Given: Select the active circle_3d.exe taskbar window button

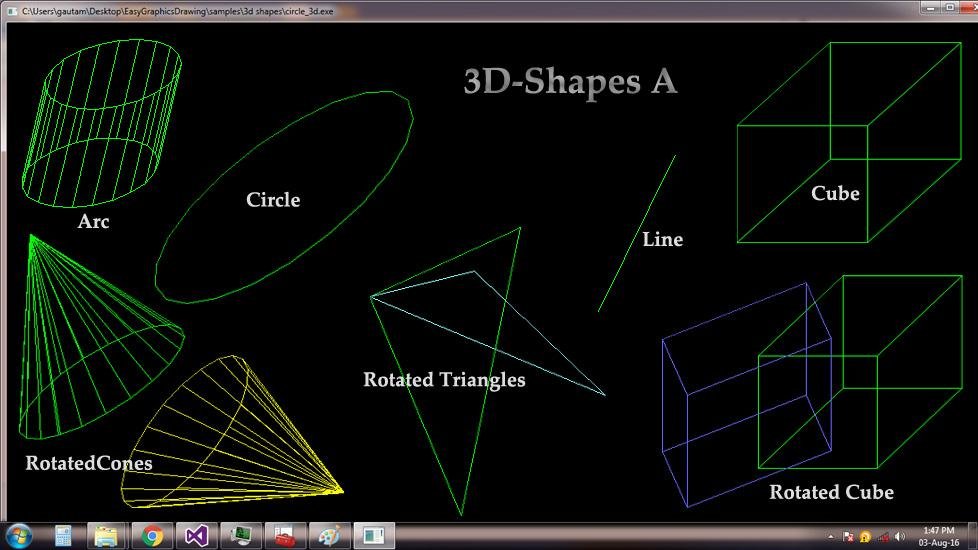Looking at the screenshot, I should [x=374, y=536].
